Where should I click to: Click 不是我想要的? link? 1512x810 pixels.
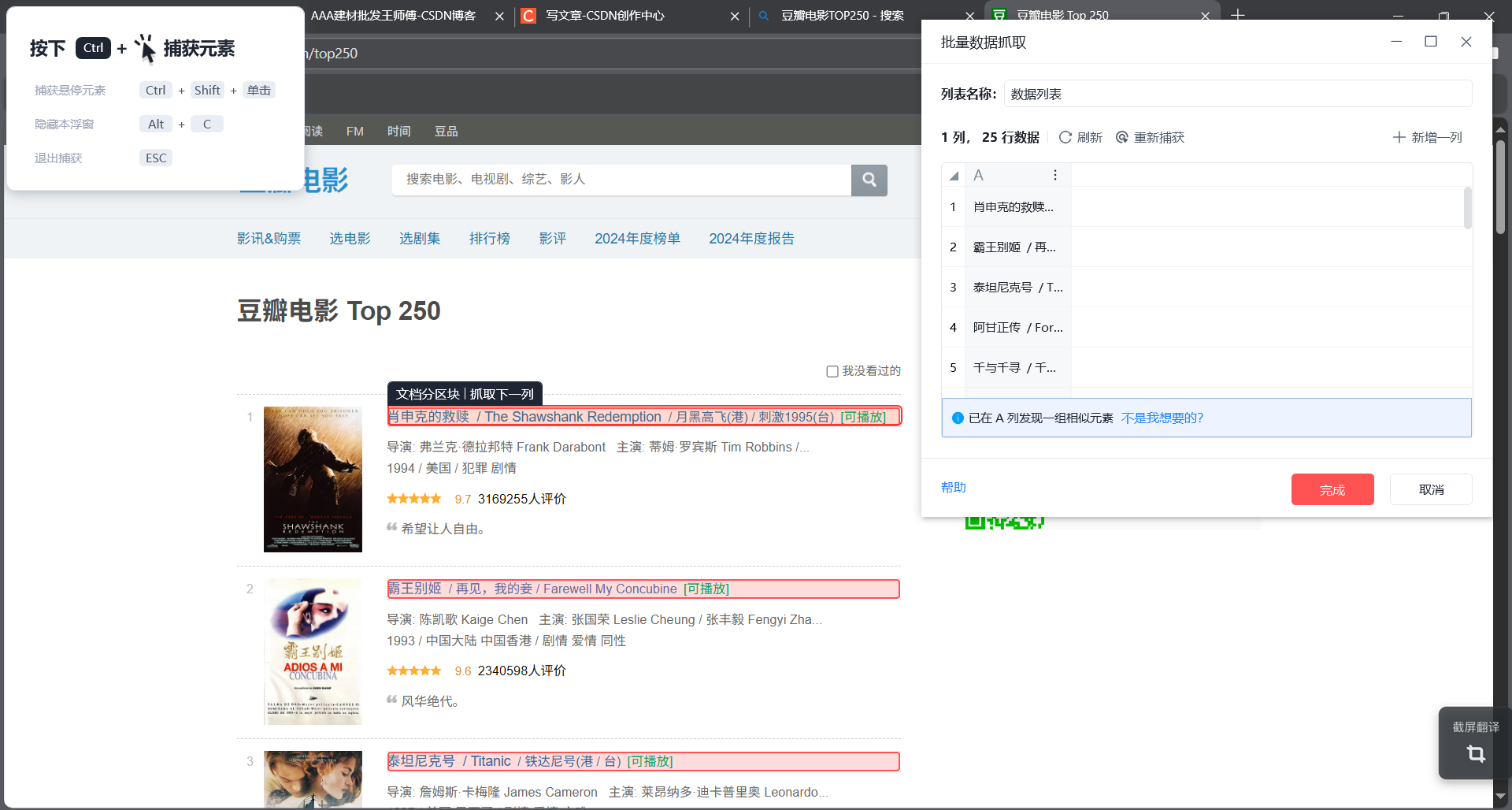[x=1162, y=418]
